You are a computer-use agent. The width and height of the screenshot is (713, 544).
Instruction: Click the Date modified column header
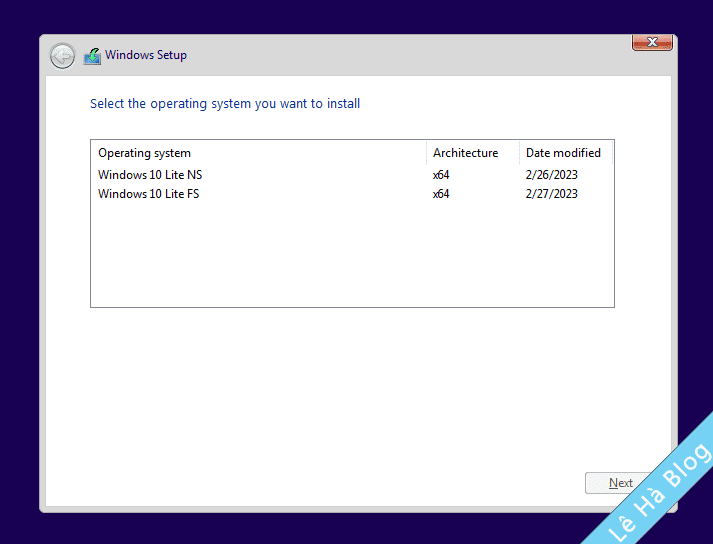click(563, 153)
